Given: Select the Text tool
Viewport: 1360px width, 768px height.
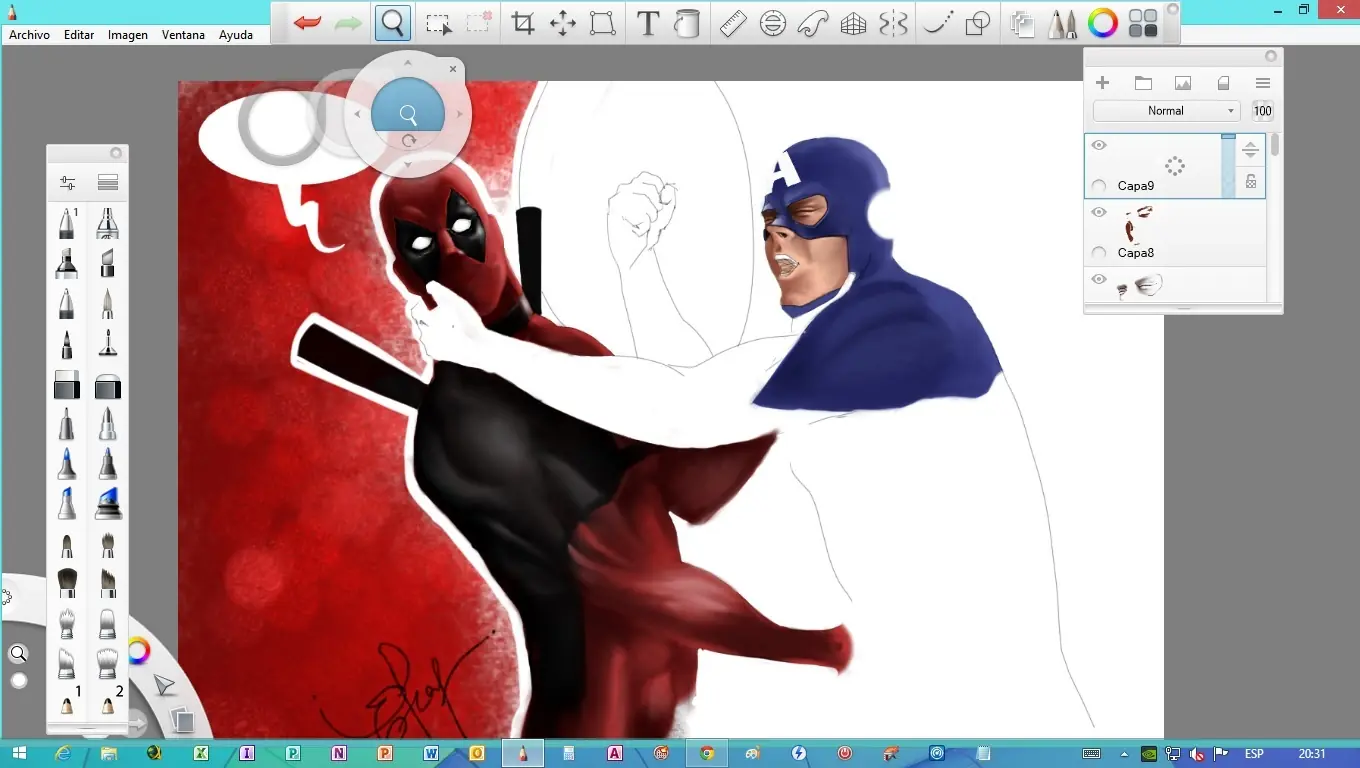Looking at the screenshot, I should [648, 23].
